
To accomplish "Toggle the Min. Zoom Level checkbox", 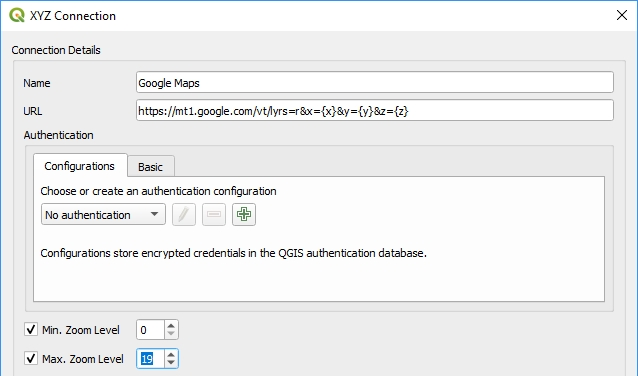I will pyautogui.click(x=31, y=329).
